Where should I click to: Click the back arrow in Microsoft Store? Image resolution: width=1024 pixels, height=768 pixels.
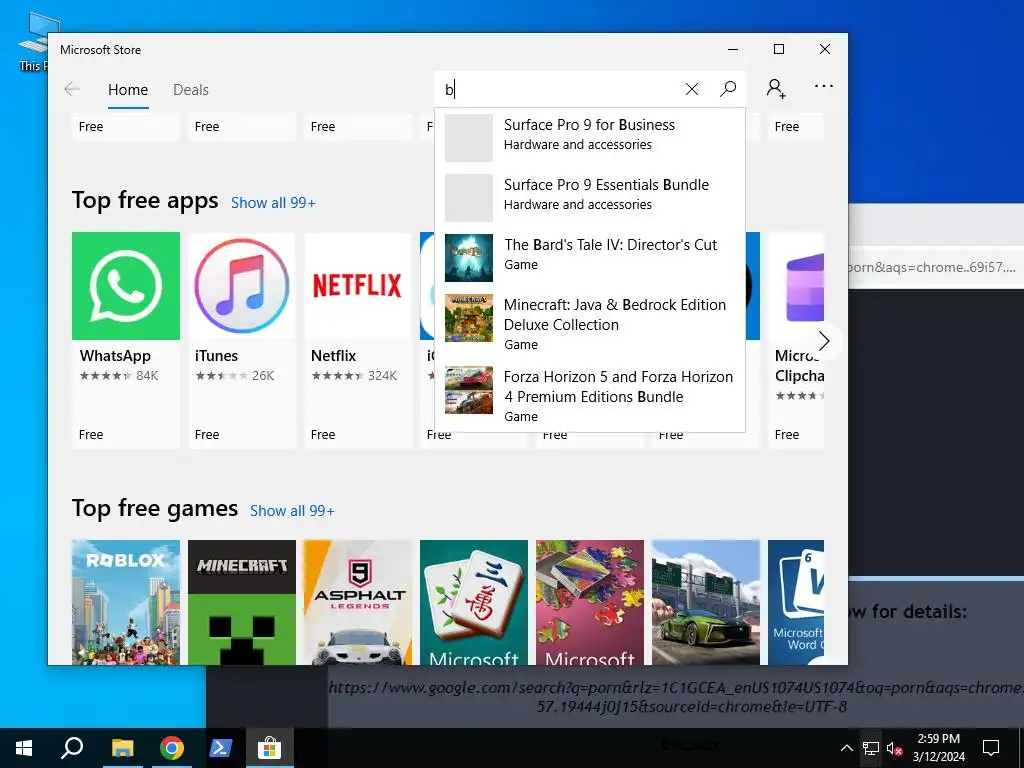[x=72, y=89]
